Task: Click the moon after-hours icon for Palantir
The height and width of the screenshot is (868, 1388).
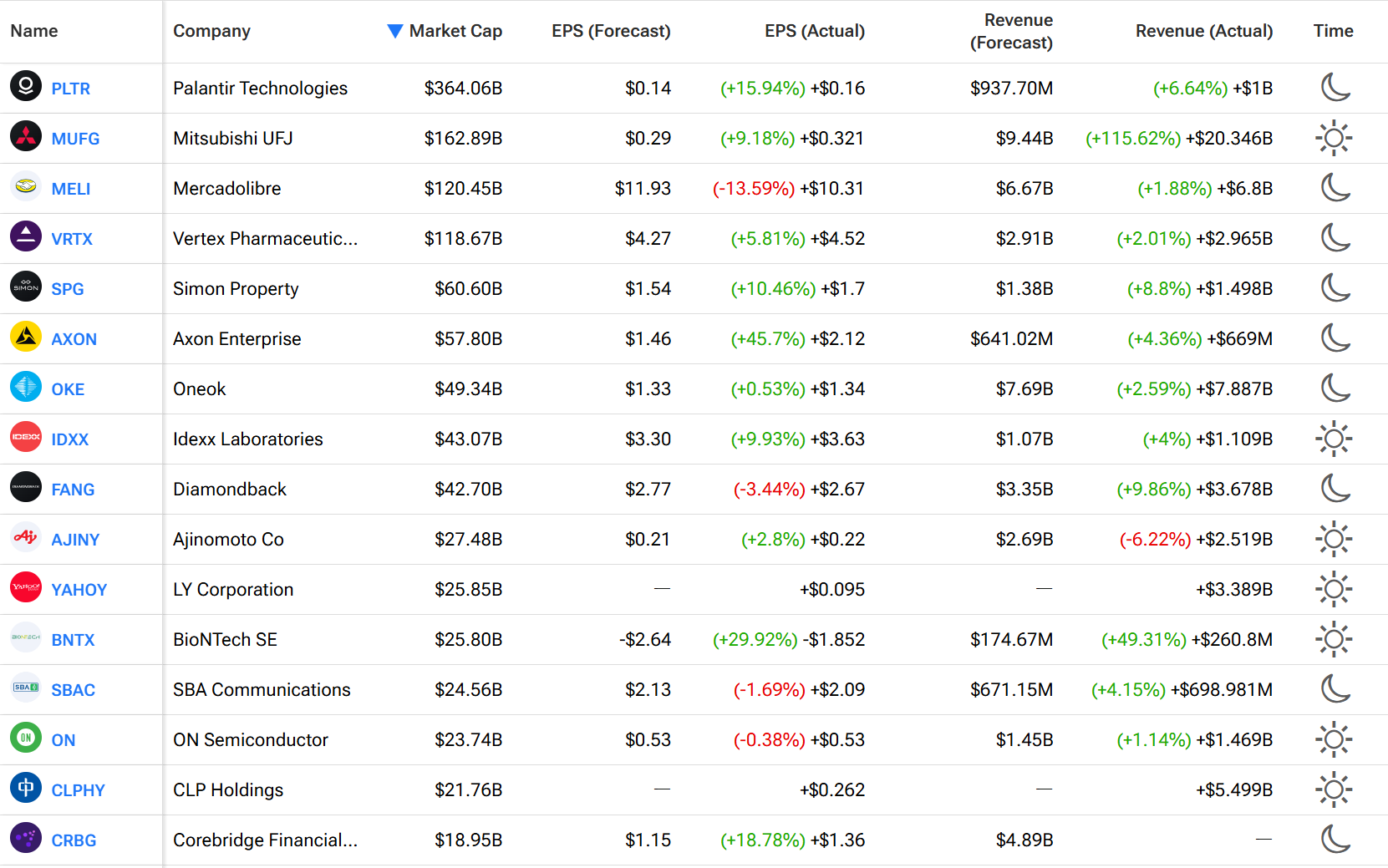Action: [x=1335, y=87]
